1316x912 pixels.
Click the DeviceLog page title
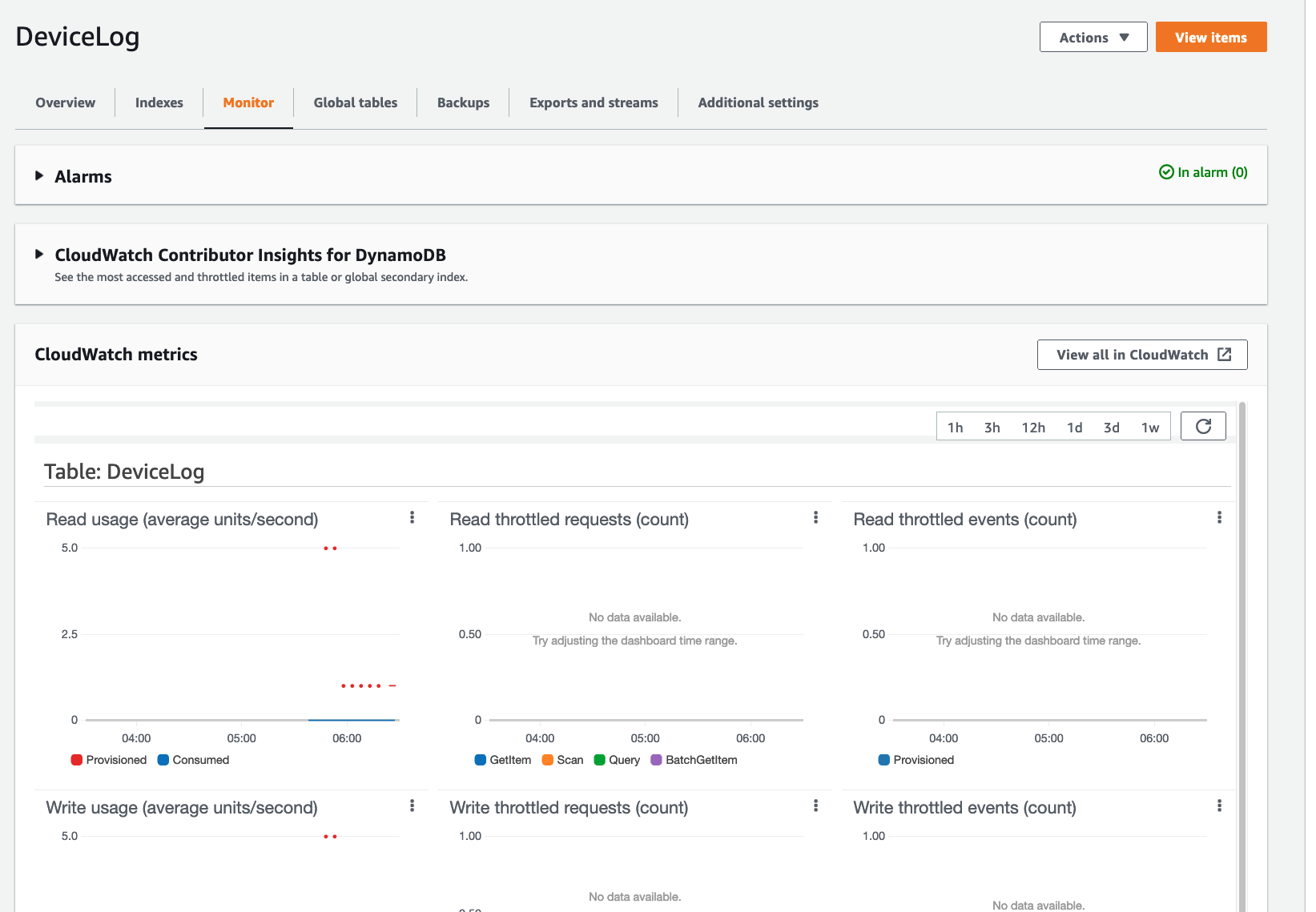click(78, 37)
